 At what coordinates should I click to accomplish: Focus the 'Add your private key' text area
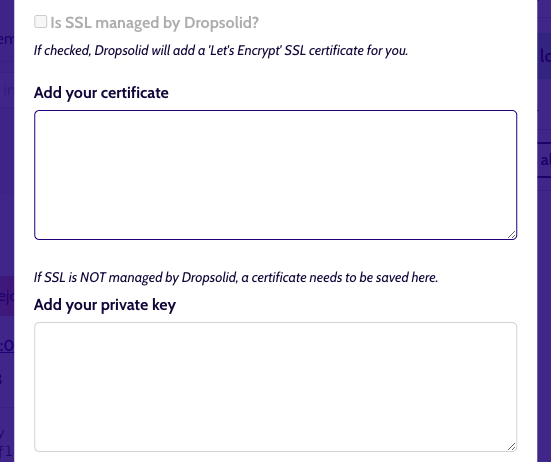click(276, 387)
